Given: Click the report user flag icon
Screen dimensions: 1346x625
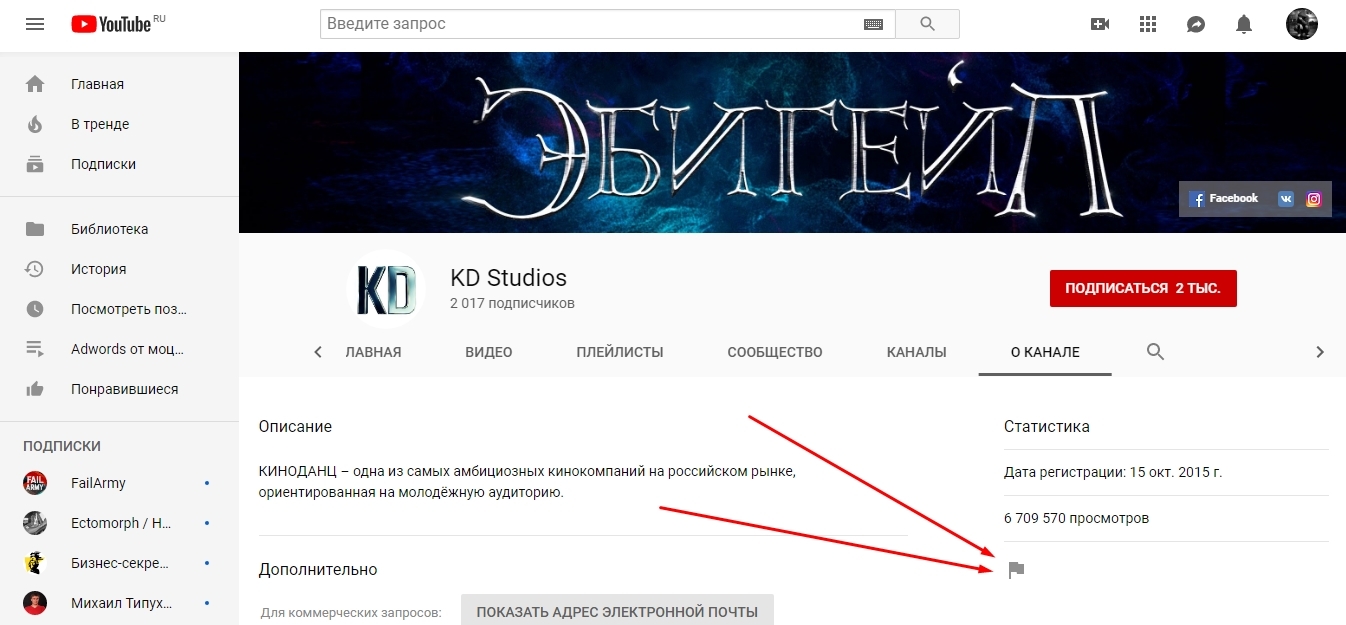Looking at the screenshot, I should coord(1016,570).
